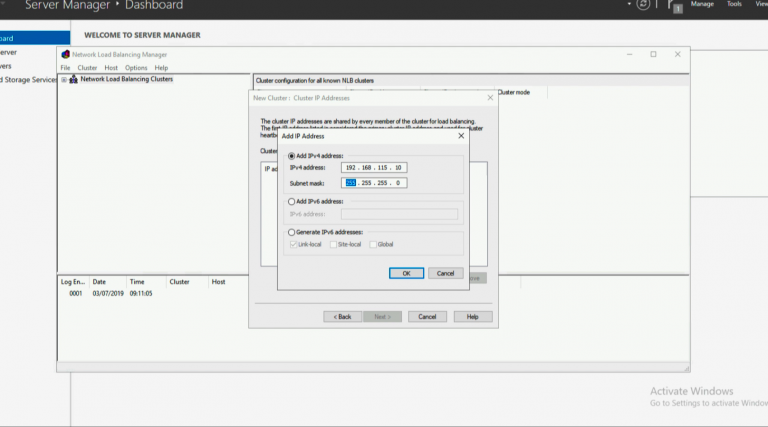This screenshot has width=768, height=427.
Task: Click the notifications flag icon
Action: point(674,6)
